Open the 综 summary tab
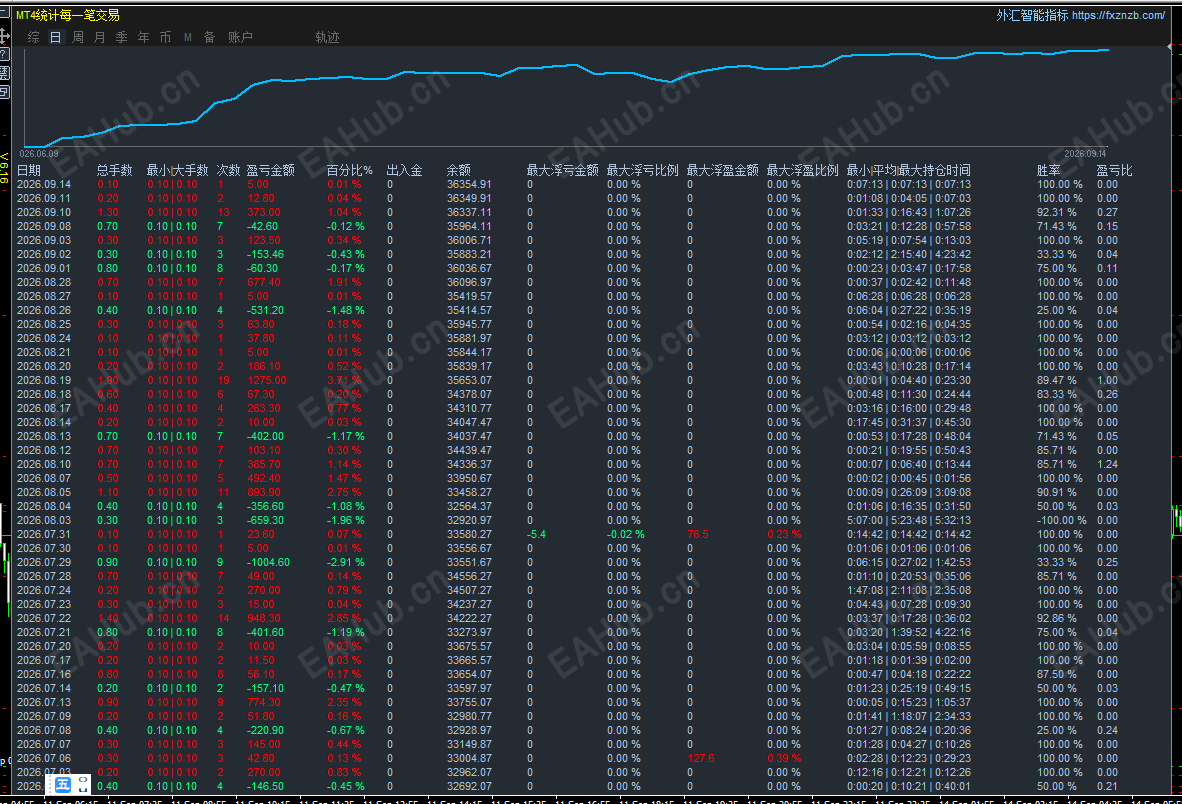1182x804 pixels. pos(33,37)
